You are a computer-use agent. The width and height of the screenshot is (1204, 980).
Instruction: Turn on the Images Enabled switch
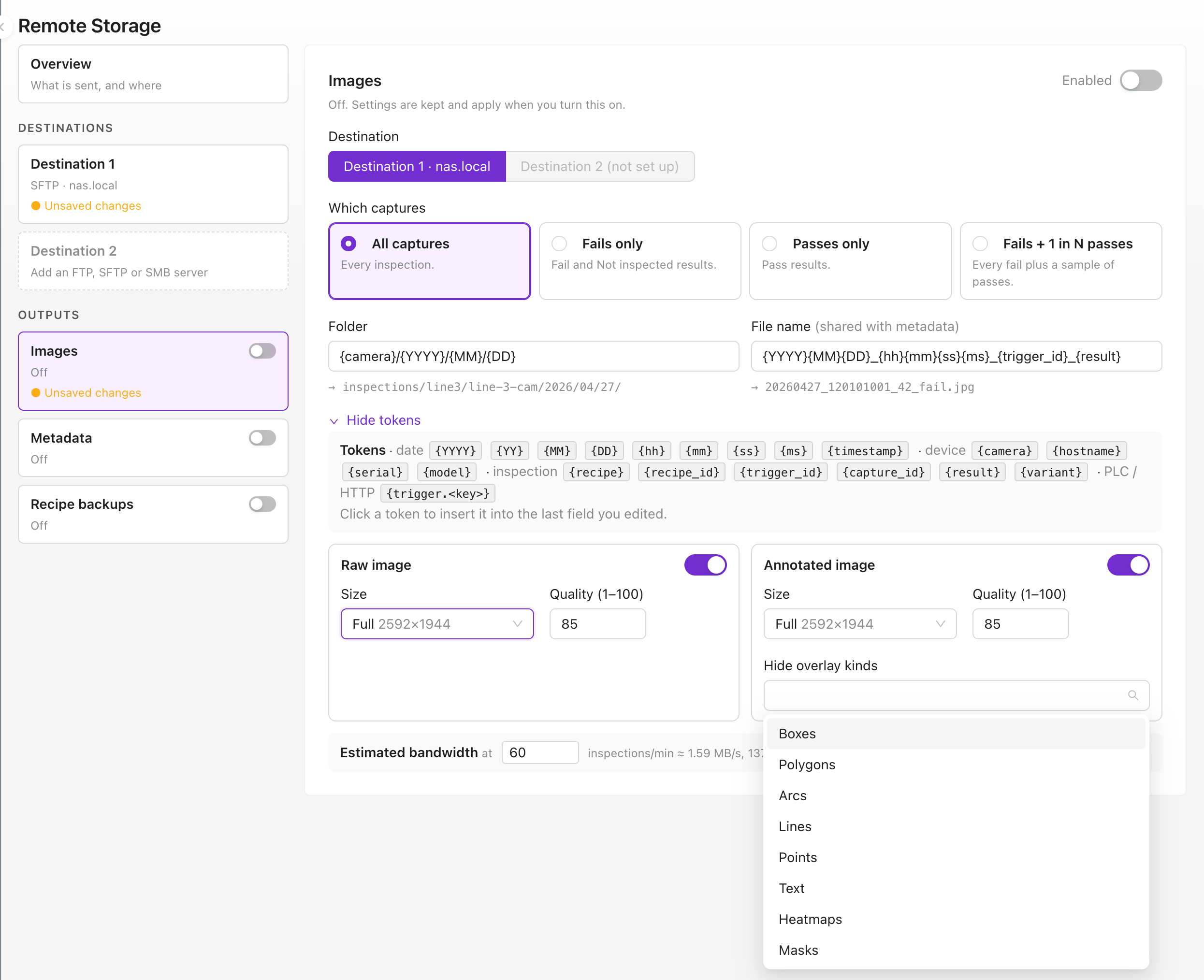click(x=1141, y=81)
